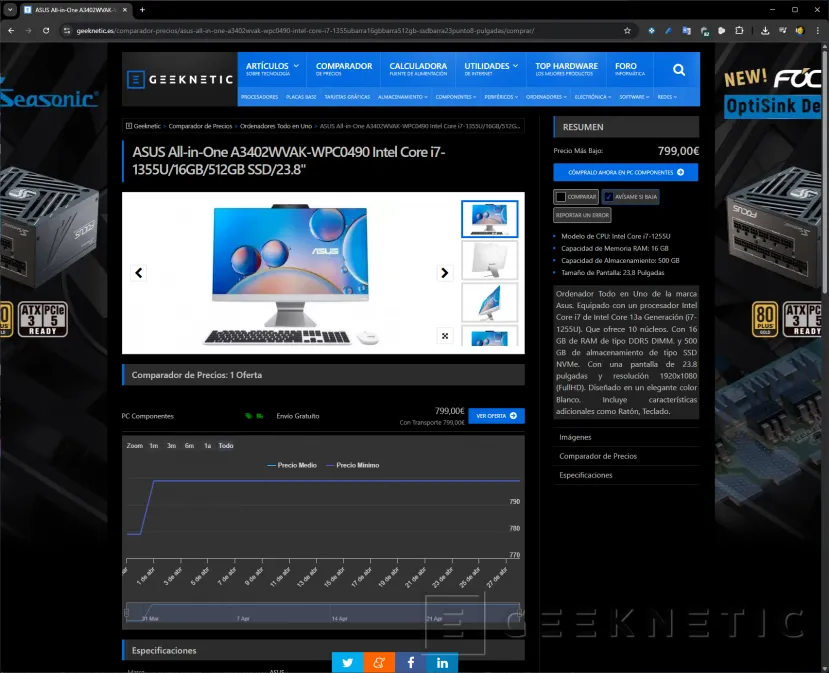Viewport: 829px width, 673px height.
Task: Click the Ver Oferta button
Action: pyautogui.click(x=496, y=416)
